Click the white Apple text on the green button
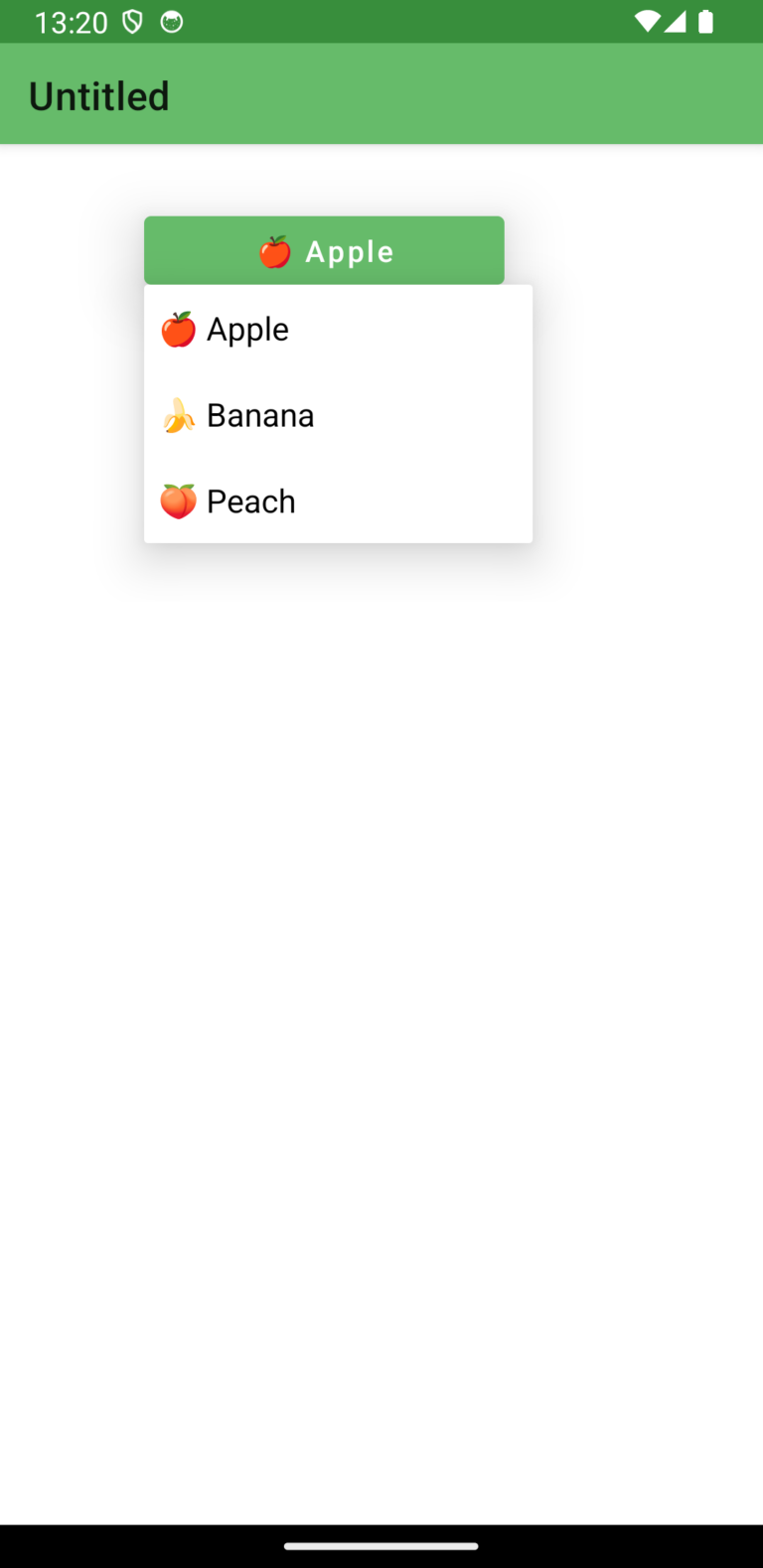The image size is (763, 1568). click(350, 253)
